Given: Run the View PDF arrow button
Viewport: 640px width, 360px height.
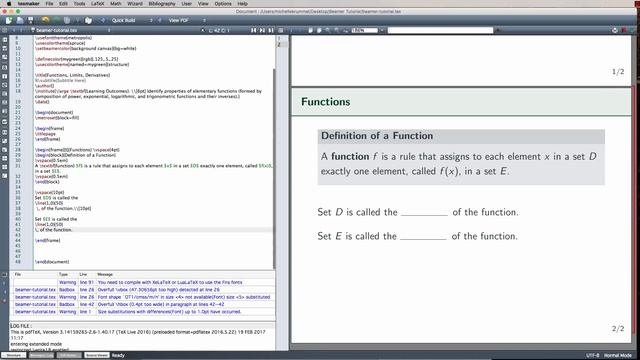Looking at the screenshot, I should (160, 20).
